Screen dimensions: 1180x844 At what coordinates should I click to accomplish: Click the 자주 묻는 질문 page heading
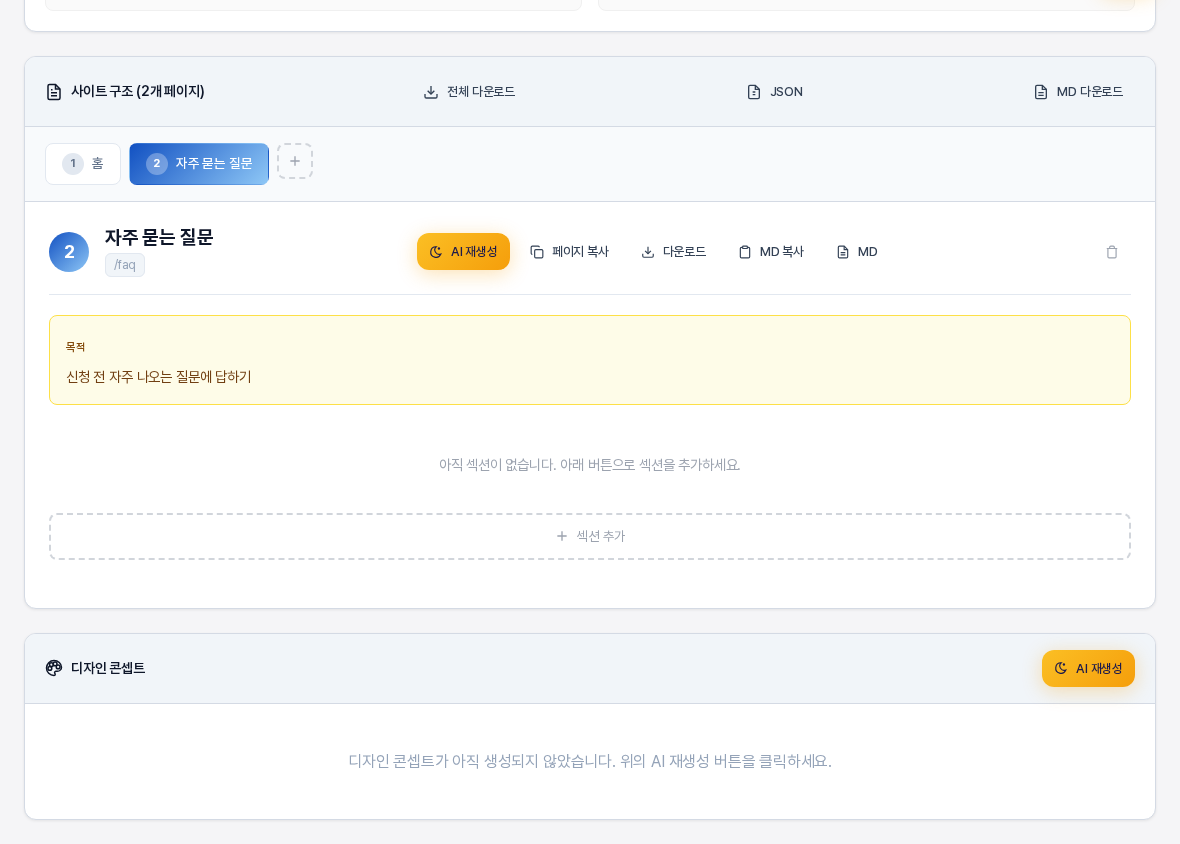tap(159, 238)
